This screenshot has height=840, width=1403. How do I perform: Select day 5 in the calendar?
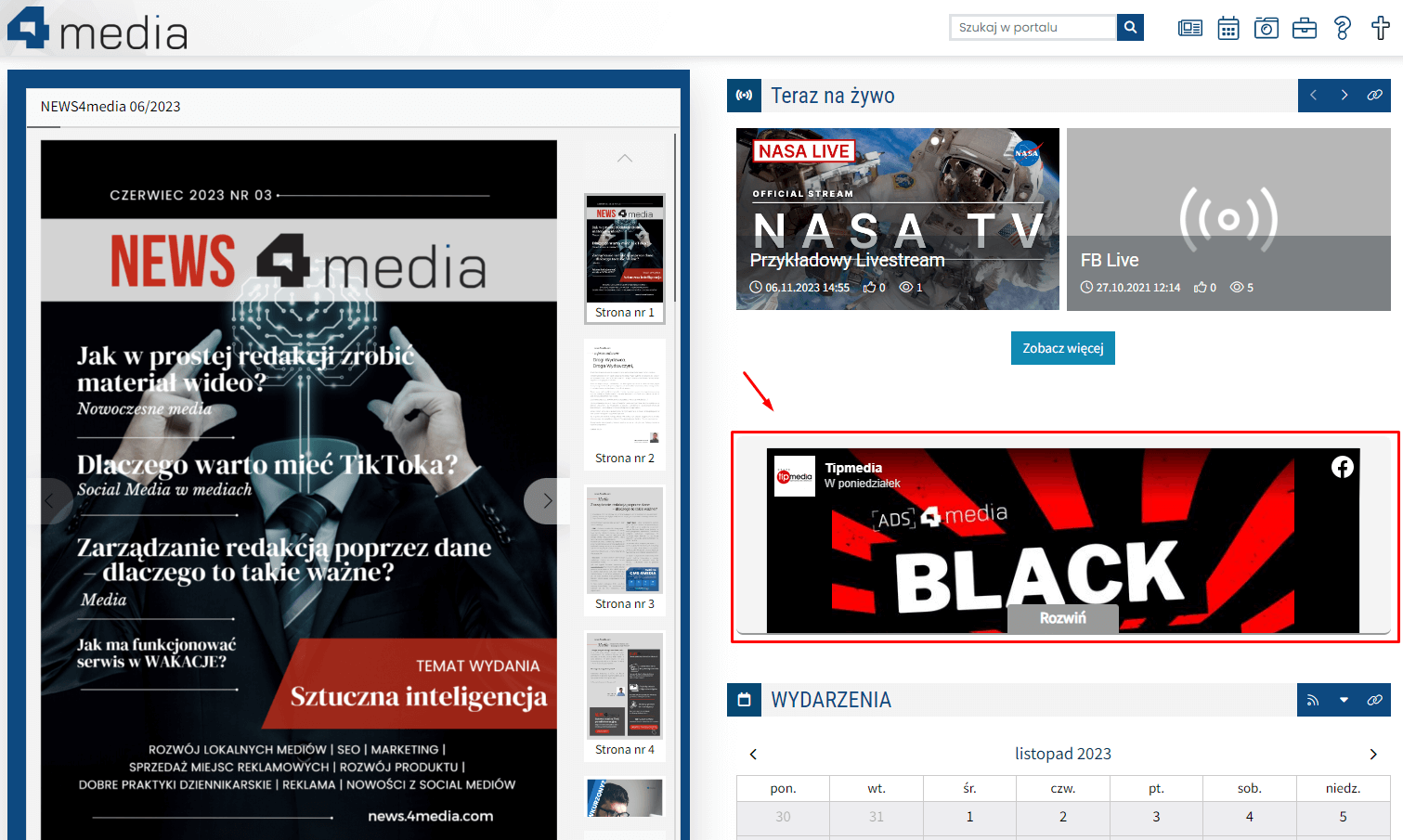pos(1343,817)
